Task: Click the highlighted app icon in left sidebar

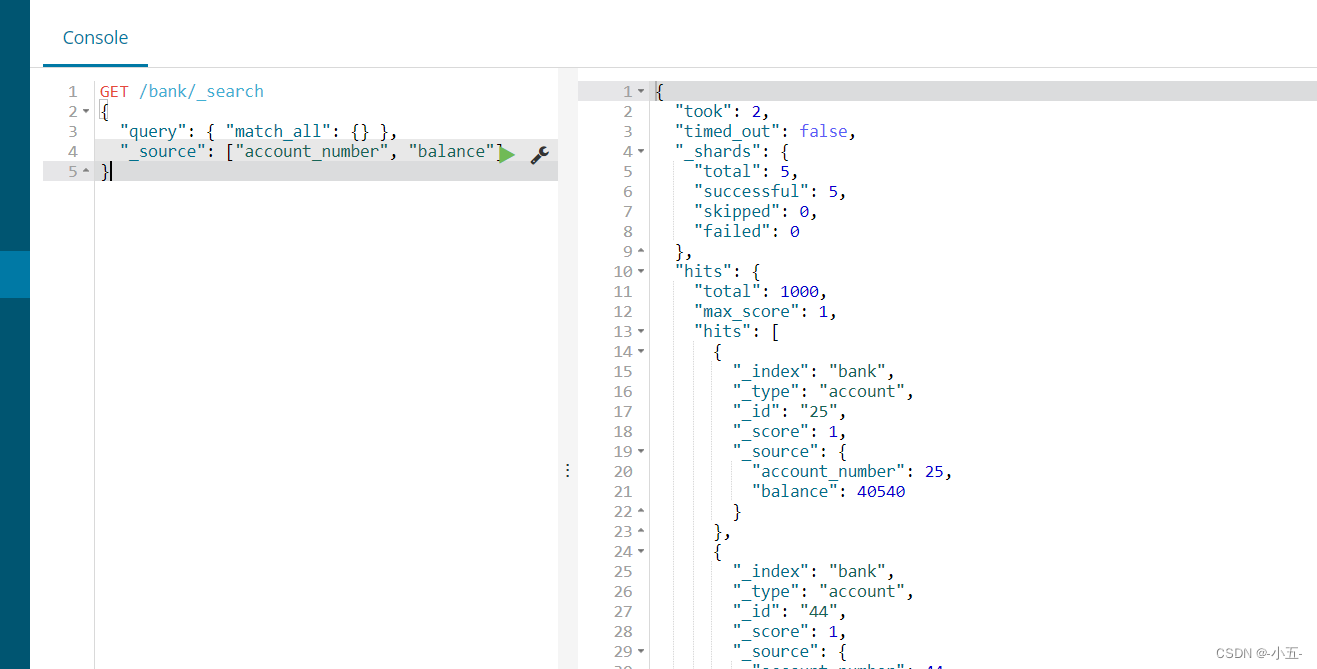Action: coord(14,274)
